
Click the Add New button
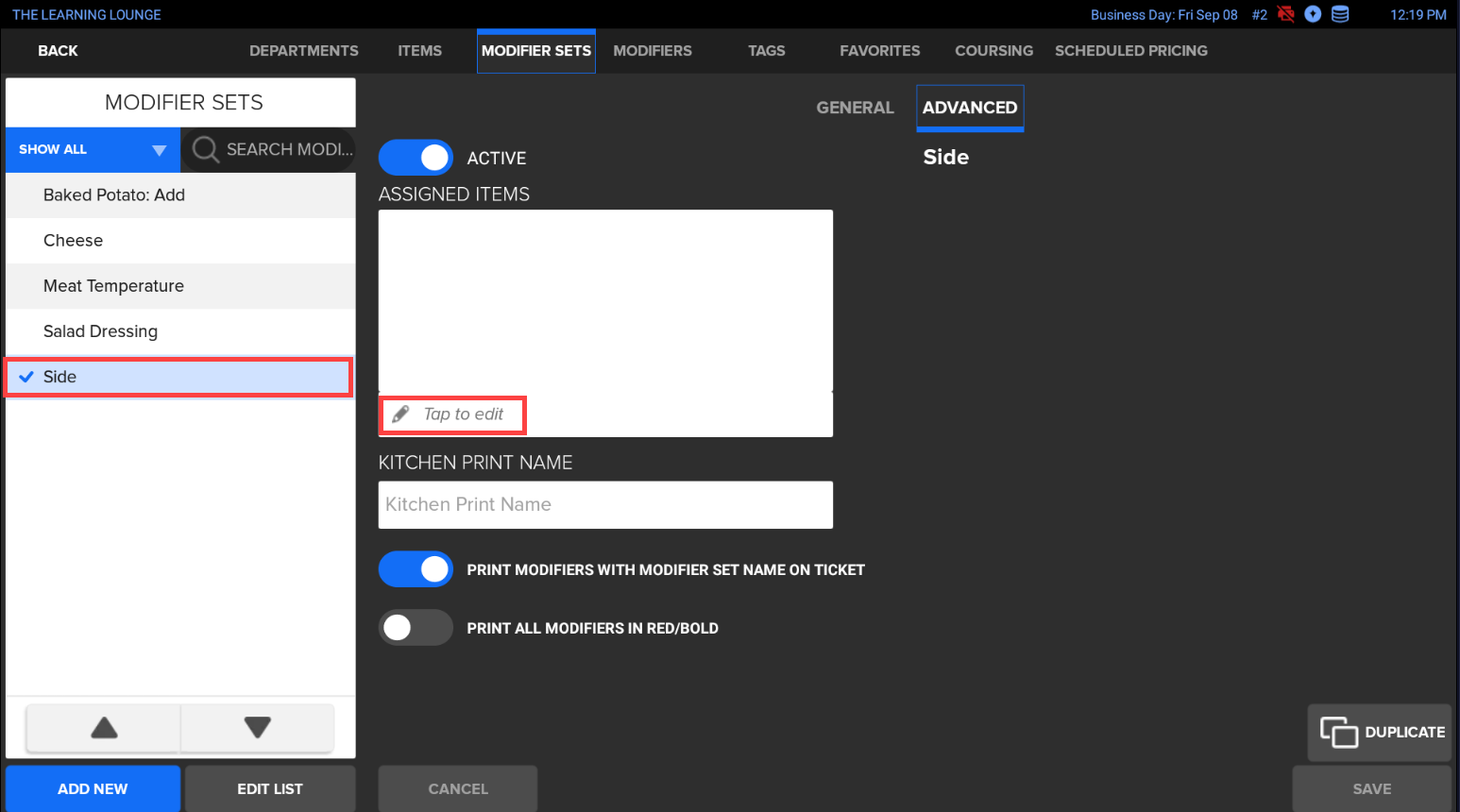pyautogui.click(x=93, y=788)
